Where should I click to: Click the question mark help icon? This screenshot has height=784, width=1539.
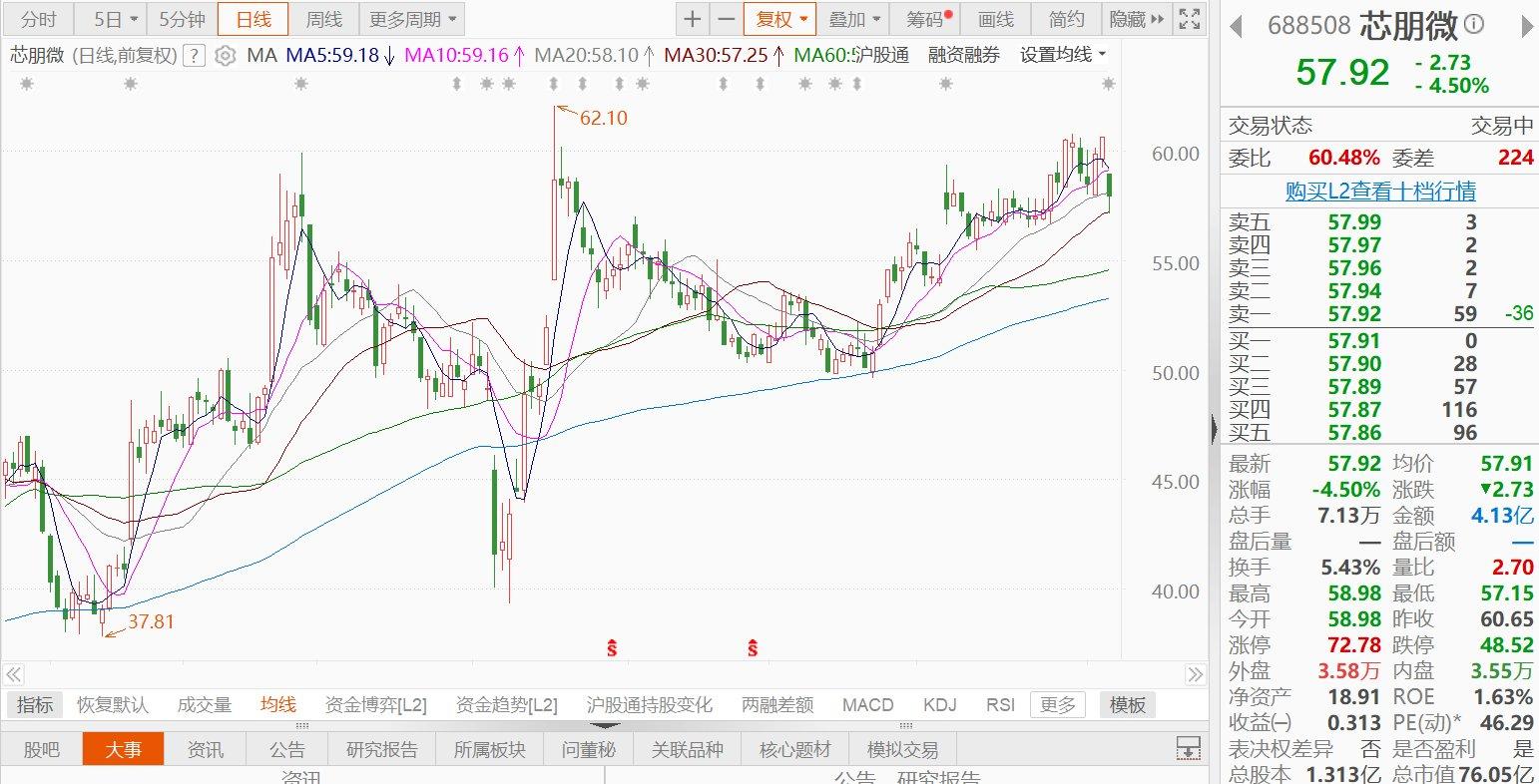(x=196, y=56)
